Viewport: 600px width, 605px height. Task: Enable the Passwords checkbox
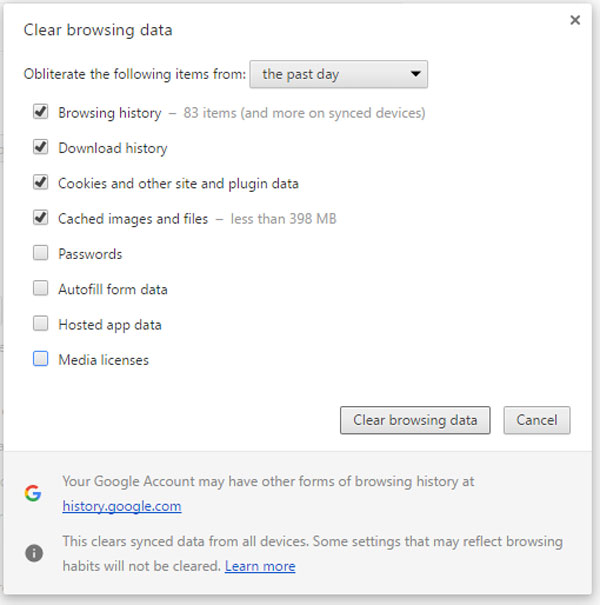(x=41, y=254)
